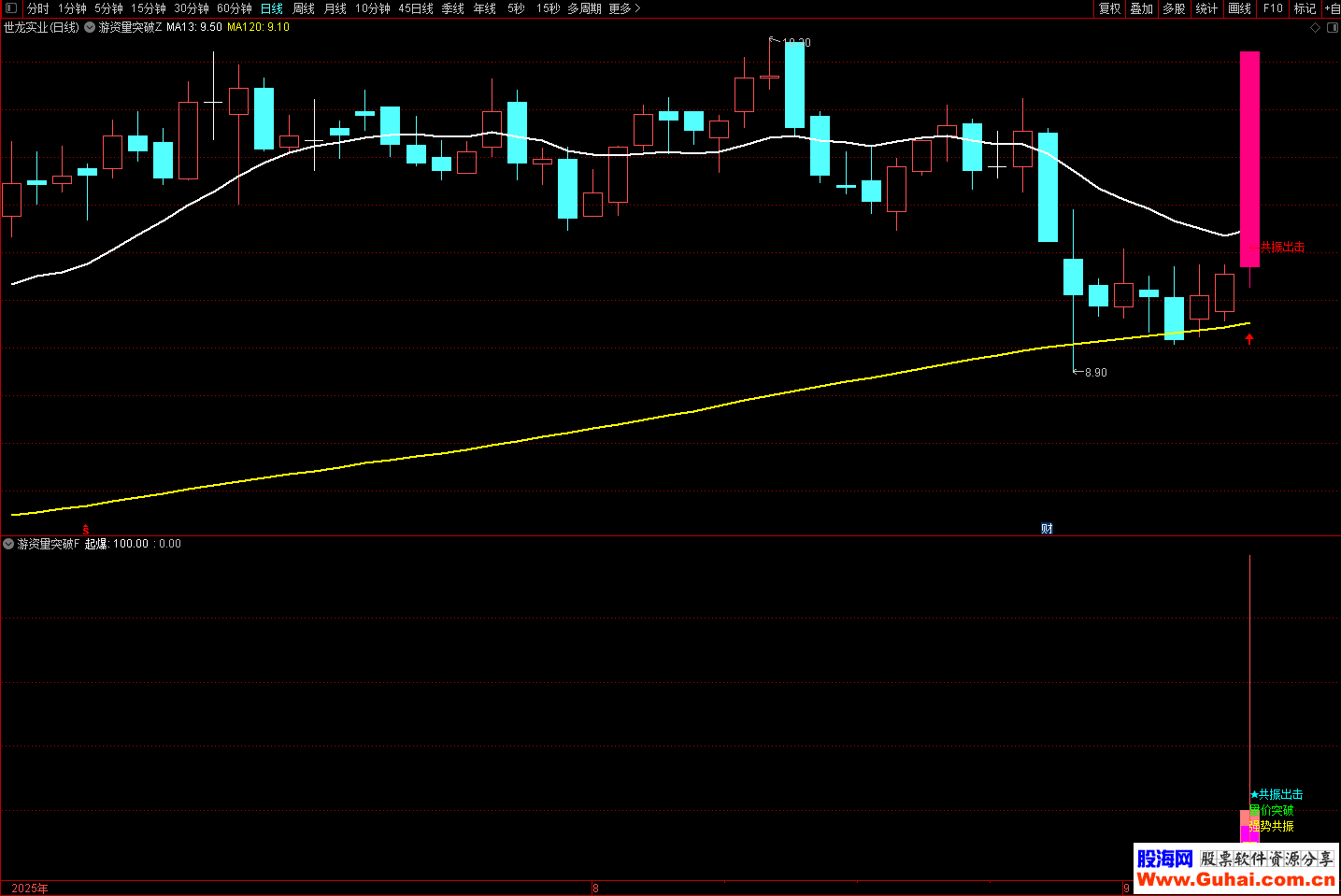Click the 起爆: 100.00 indicator value

pyautogui.click(x=117, y=543)
